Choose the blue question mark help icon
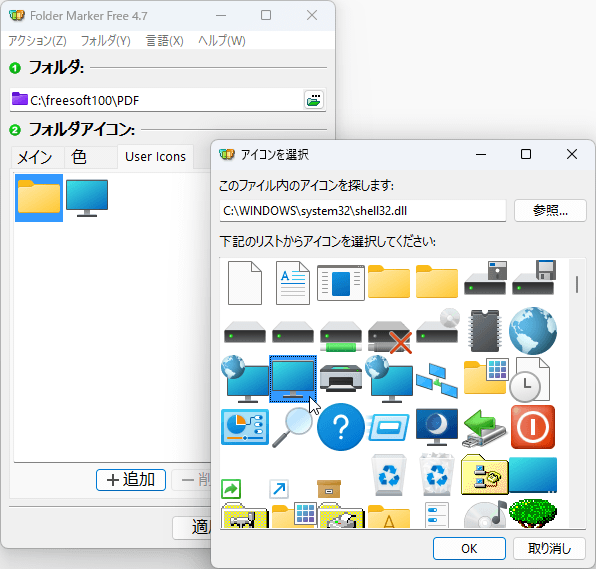Viewport: 596px width, 569px height. tap(341, 427)
